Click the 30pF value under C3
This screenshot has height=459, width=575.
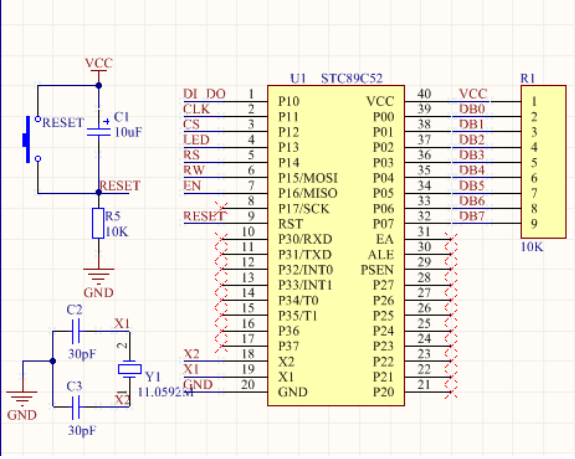point(82,430)
